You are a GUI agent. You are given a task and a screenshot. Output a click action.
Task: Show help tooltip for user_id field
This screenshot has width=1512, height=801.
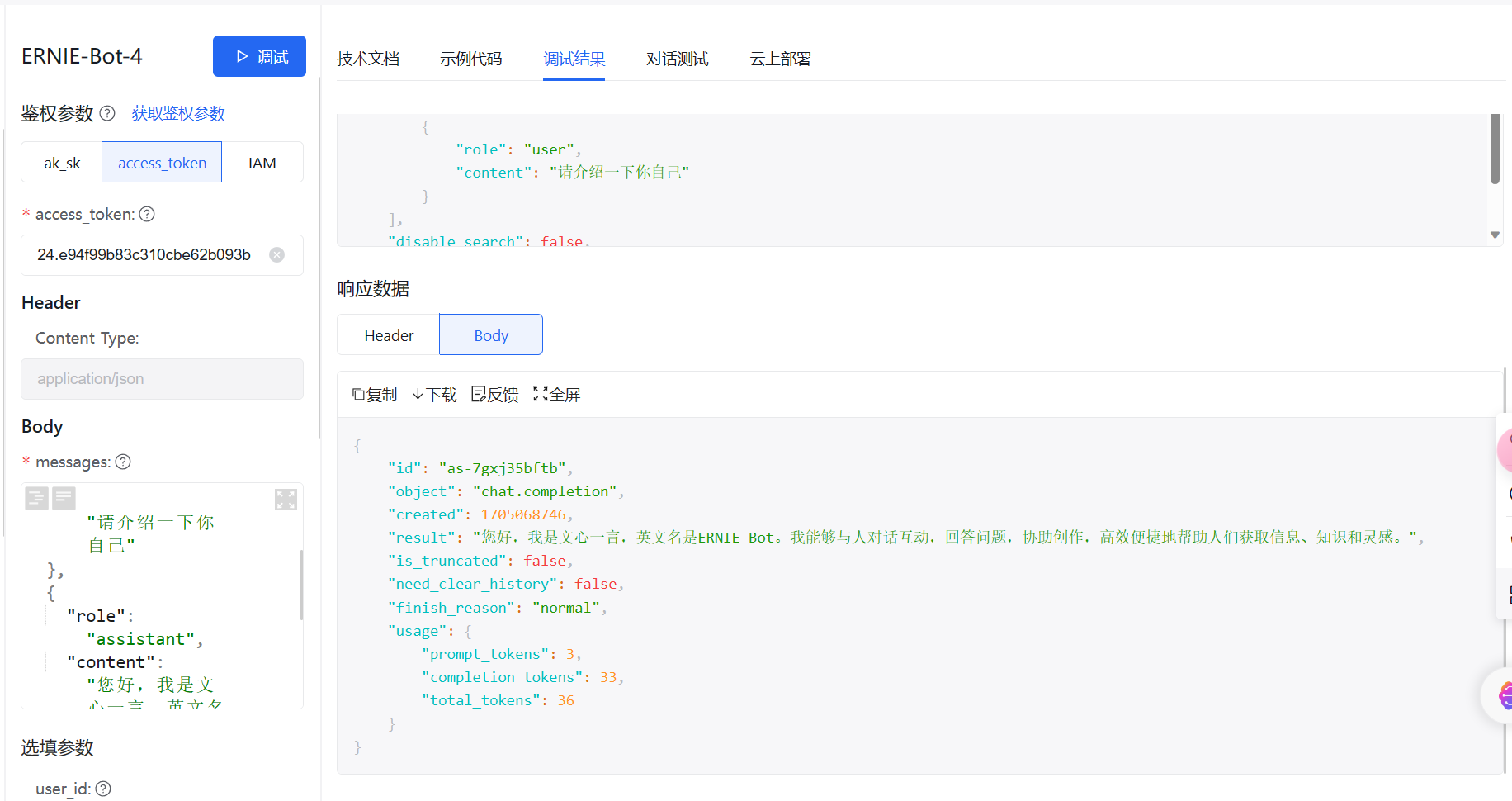tap(103, 789)
